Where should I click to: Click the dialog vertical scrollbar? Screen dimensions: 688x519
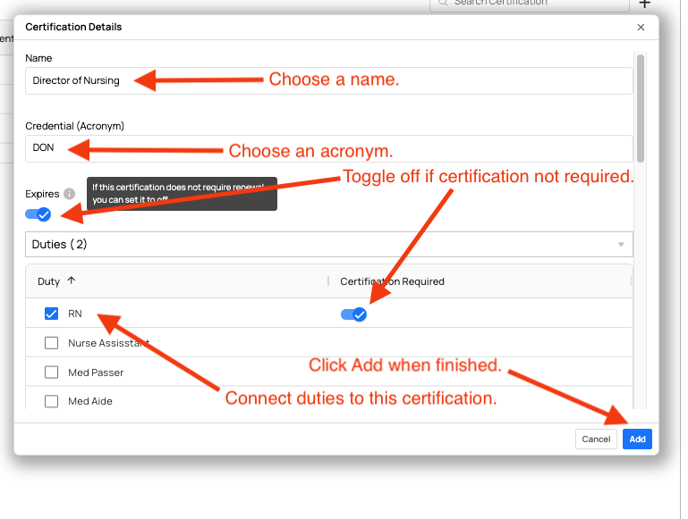point(640,108)
